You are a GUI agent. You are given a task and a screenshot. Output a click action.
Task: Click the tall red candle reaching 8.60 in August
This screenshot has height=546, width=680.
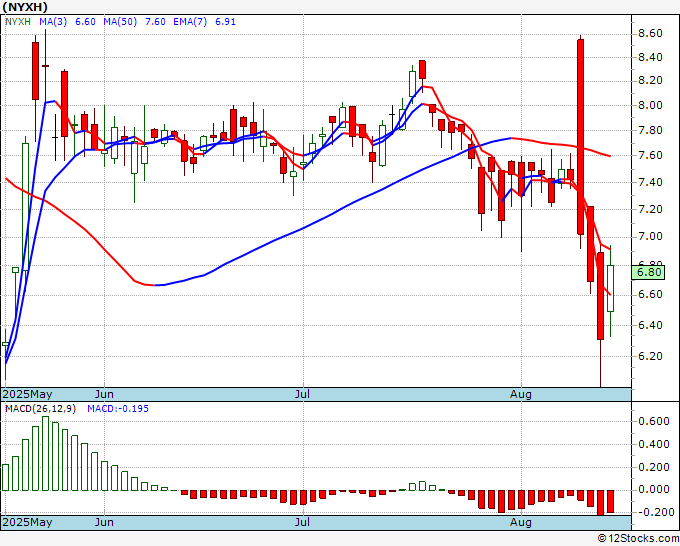coord(580,137)
